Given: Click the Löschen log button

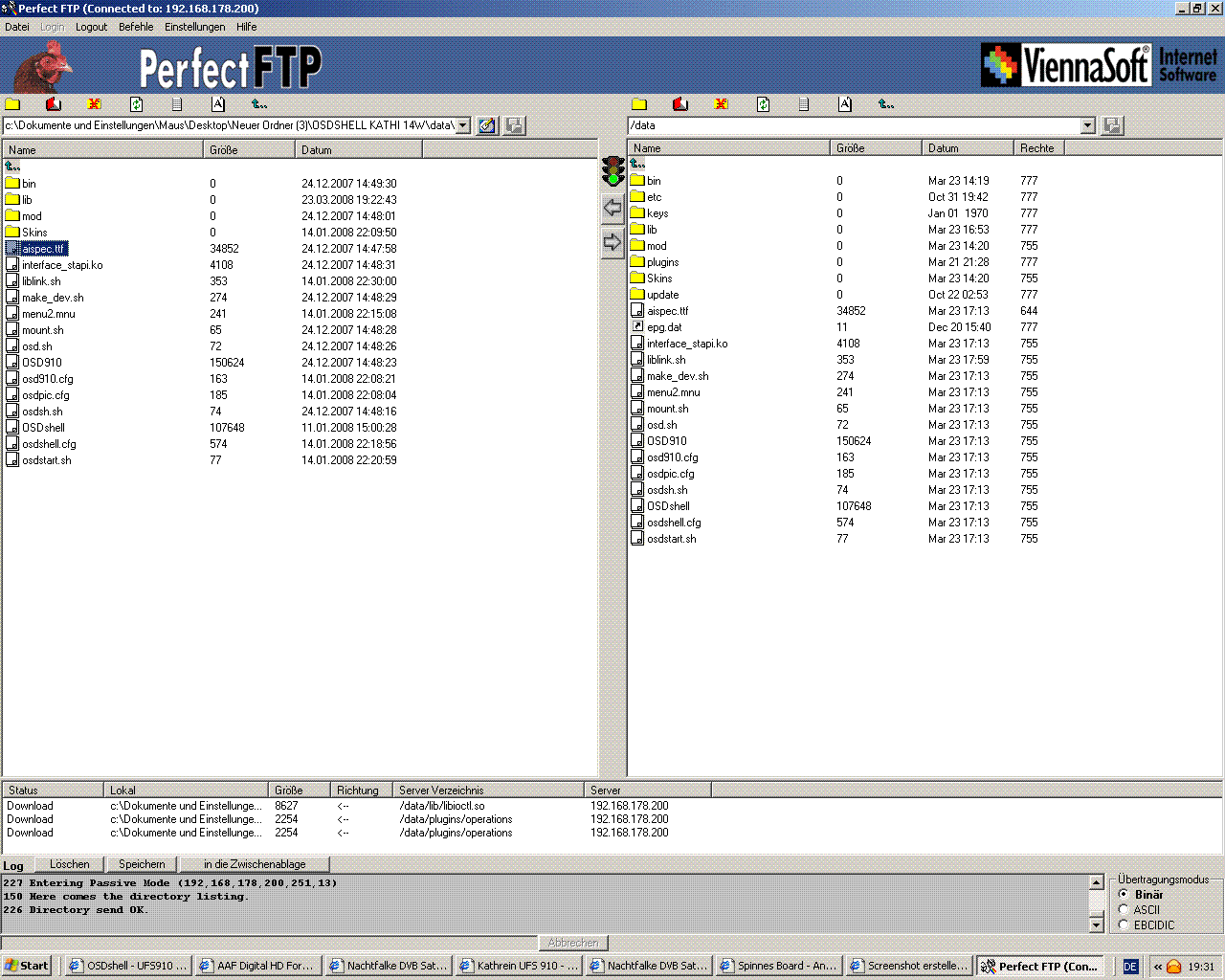Looking at the screenshot, I should 70,864.
